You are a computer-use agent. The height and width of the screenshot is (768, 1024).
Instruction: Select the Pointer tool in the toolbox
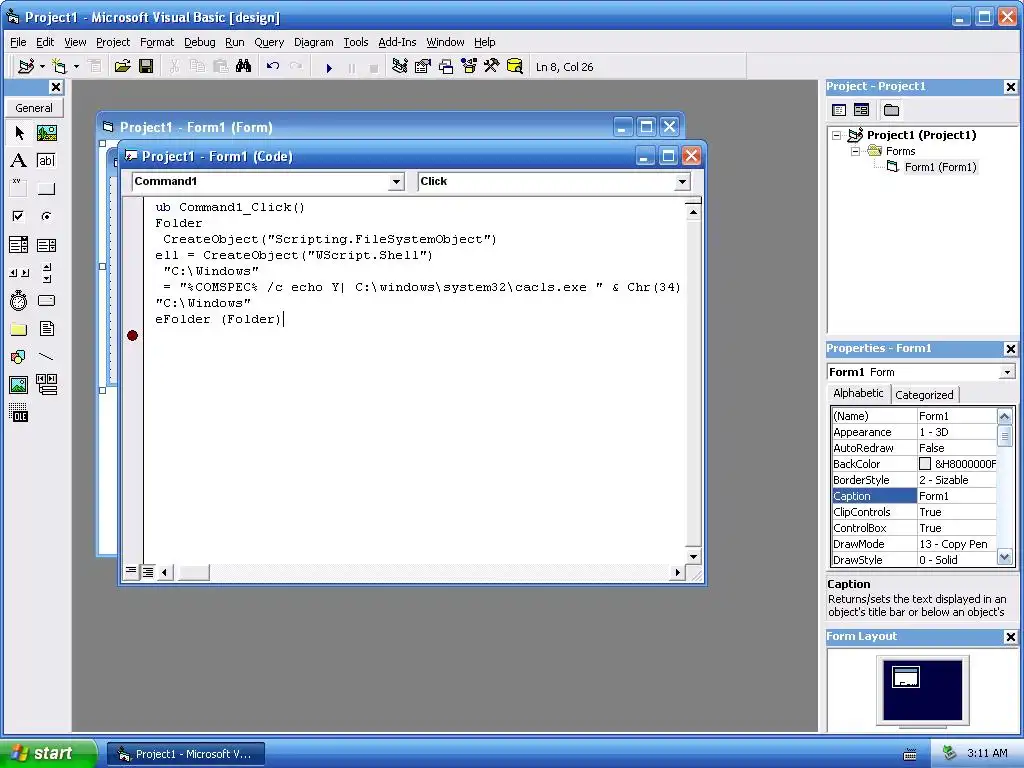[x=19, y=133]
